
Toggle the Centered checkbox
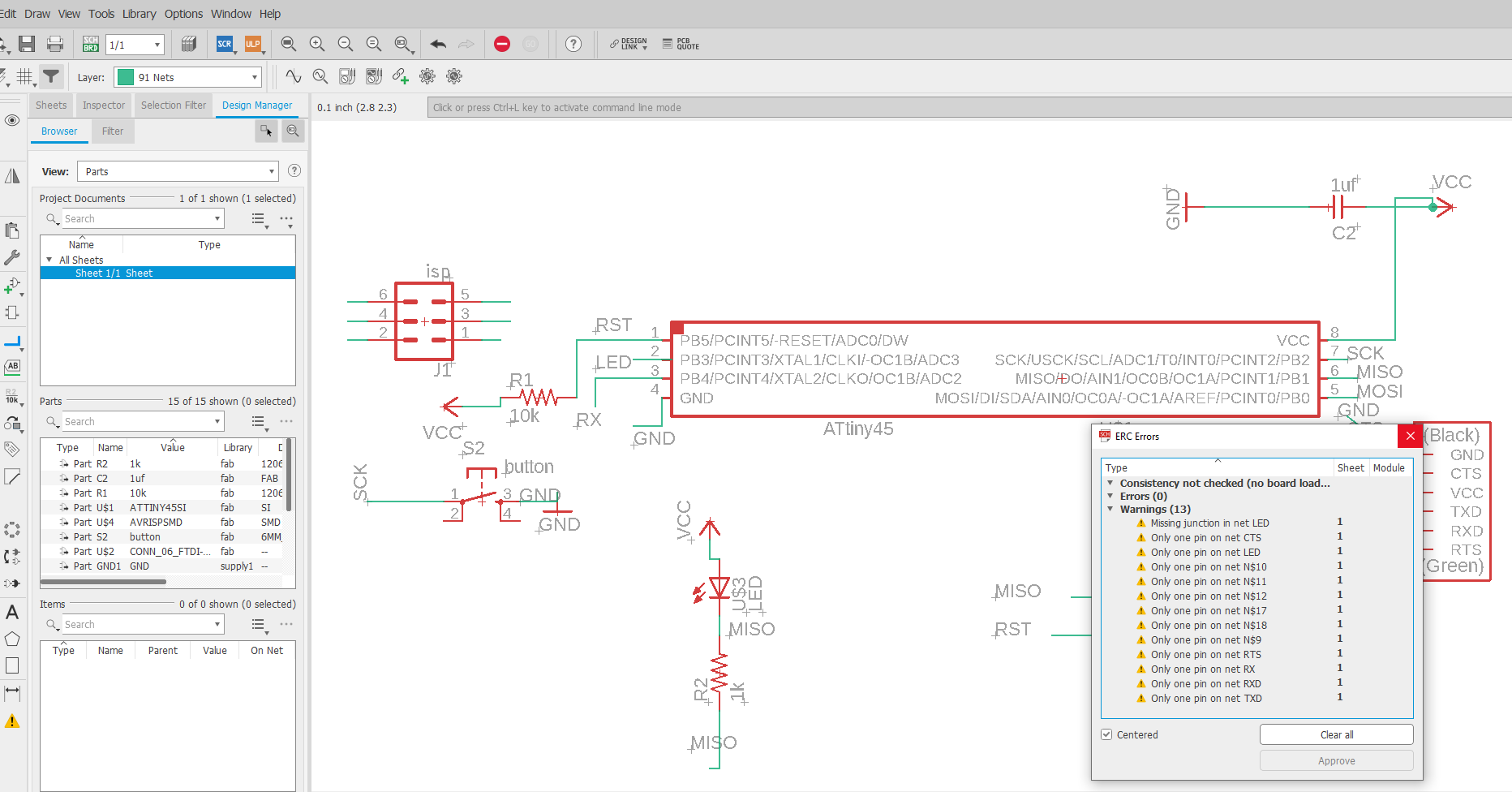point(1106,734)
